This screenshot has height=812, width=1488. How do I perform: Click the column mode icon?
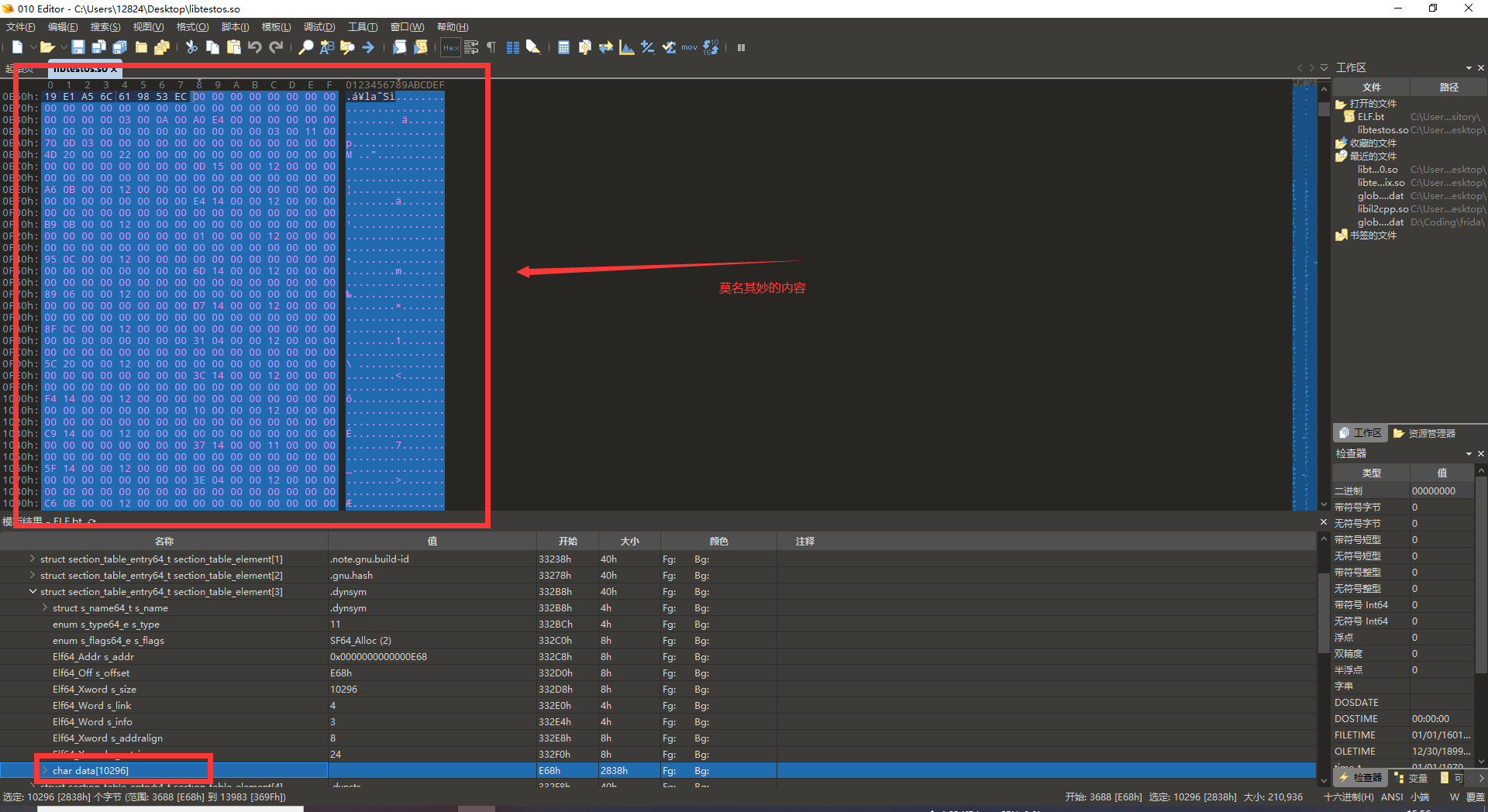(x=512, y=47)
